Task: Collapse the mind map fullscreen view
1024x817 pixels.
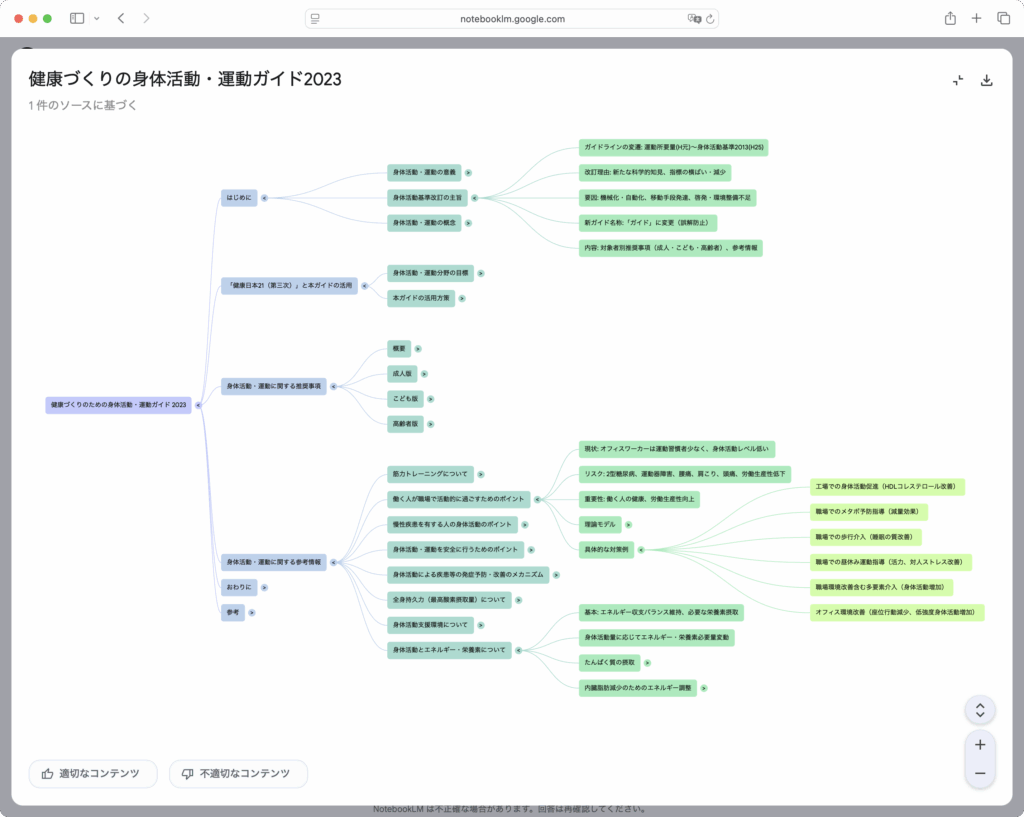Action: tap(958, 81)
